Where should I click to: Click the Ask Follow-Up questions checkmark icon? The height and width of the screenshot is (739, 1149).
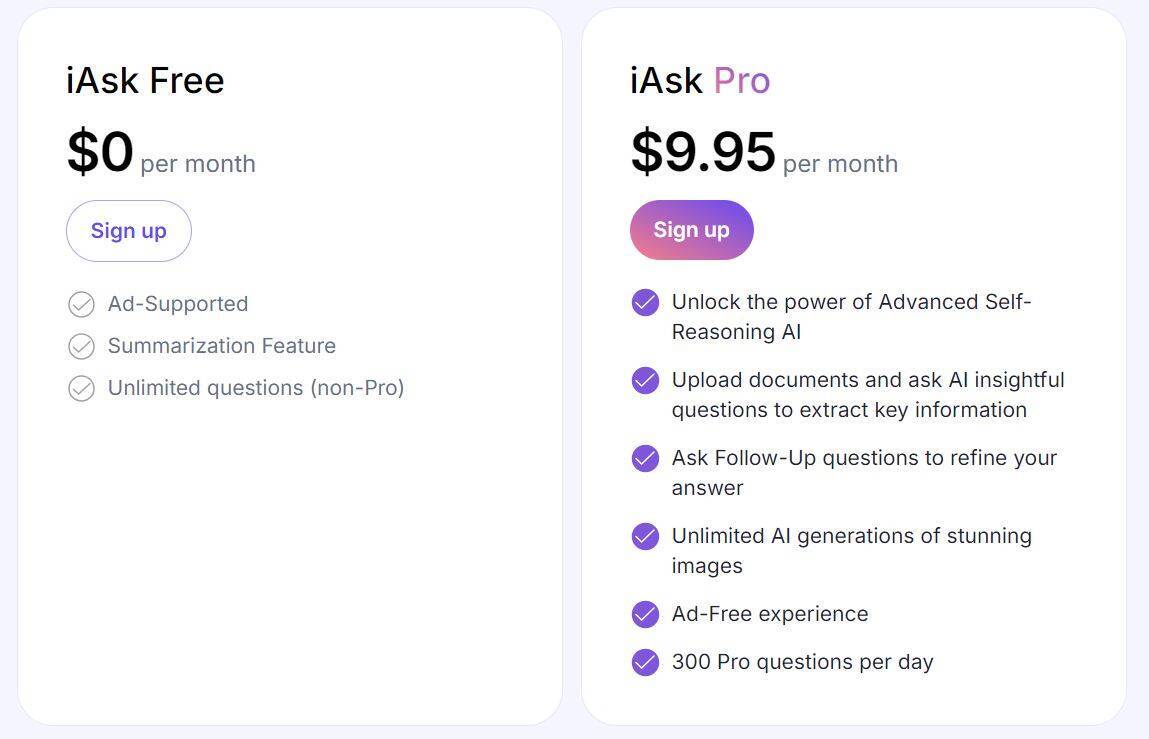point(645,458)
